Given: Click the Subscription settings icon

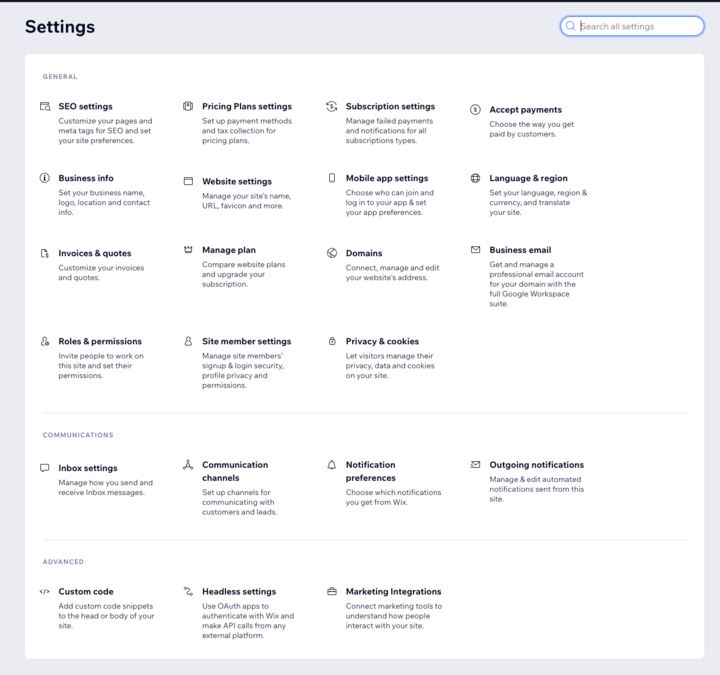Looking at the screenshot, I should 332,106.
